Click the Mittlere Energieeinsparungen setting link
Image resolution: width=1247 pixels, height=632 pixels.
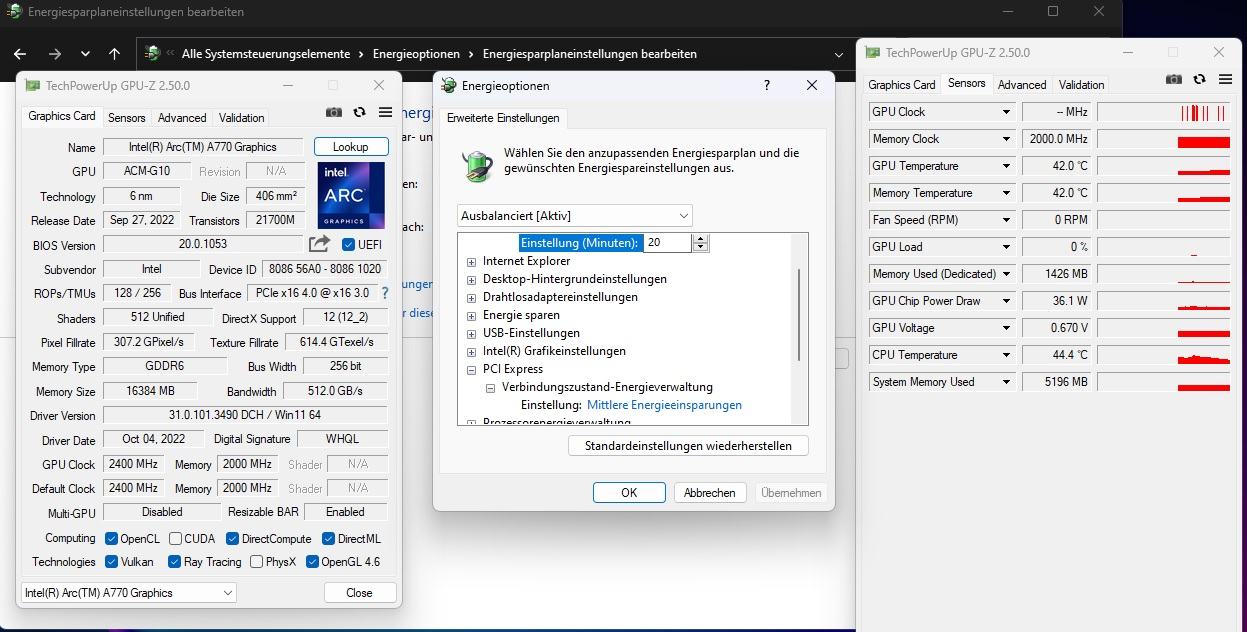coord(664,405)
